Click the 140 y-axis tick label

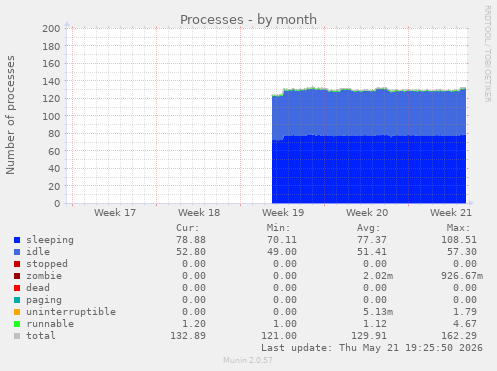[x=51, y=81]
